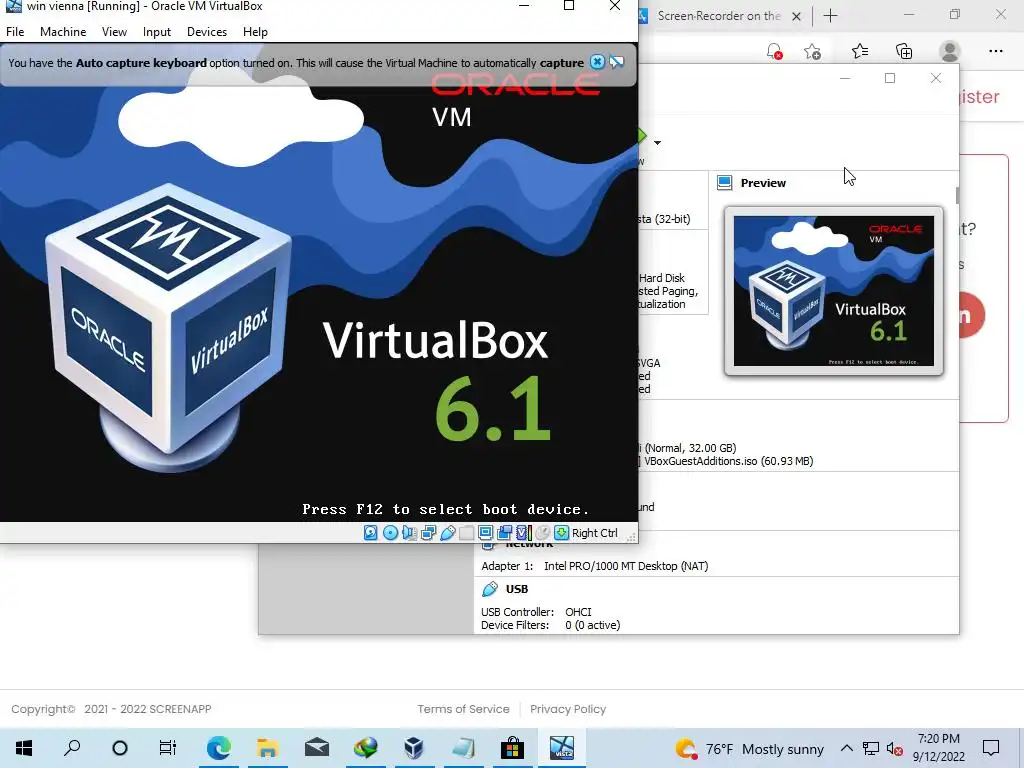The height and width of the screenshot is (768, 1024).
Task: Click the USB section header in Manager
Action: pyautogui.click(x=517, y=589)
